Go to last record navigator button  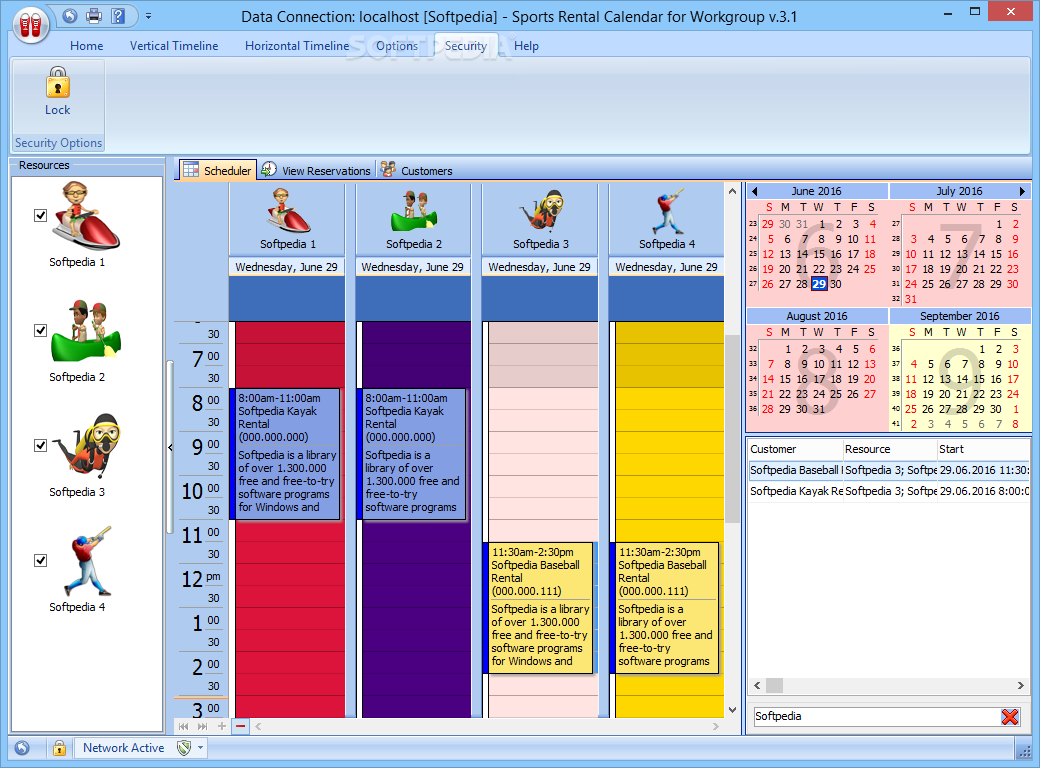[x=202, y=726]
